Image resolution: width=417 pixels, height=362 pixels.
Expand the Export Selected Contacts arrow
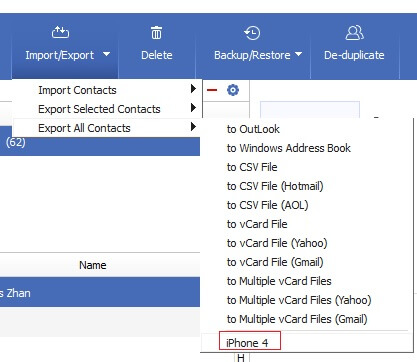point(193,108)
